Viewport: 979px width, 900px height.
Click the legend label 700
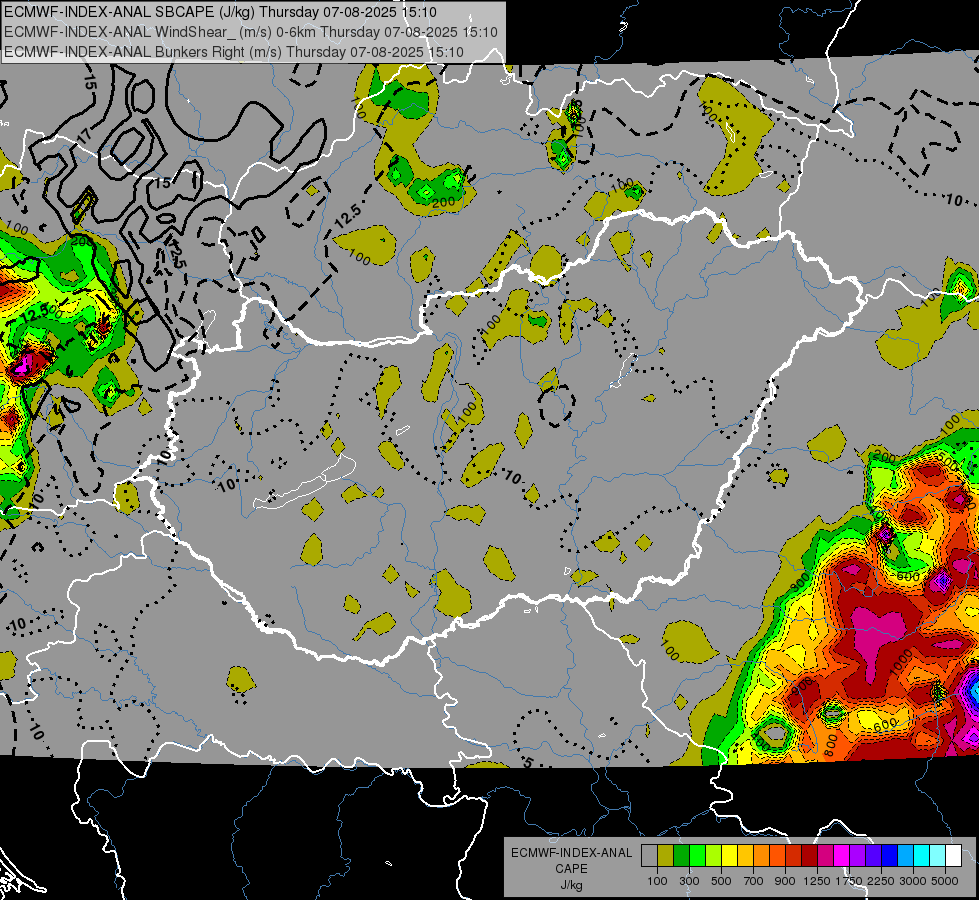(754, 881)
